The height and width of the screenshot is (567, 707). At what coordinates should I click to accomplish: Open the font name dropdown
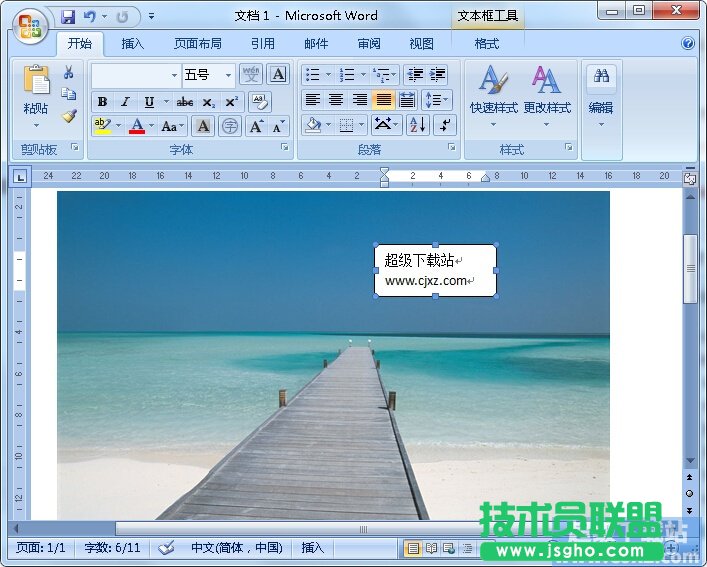tap(174, 75)
